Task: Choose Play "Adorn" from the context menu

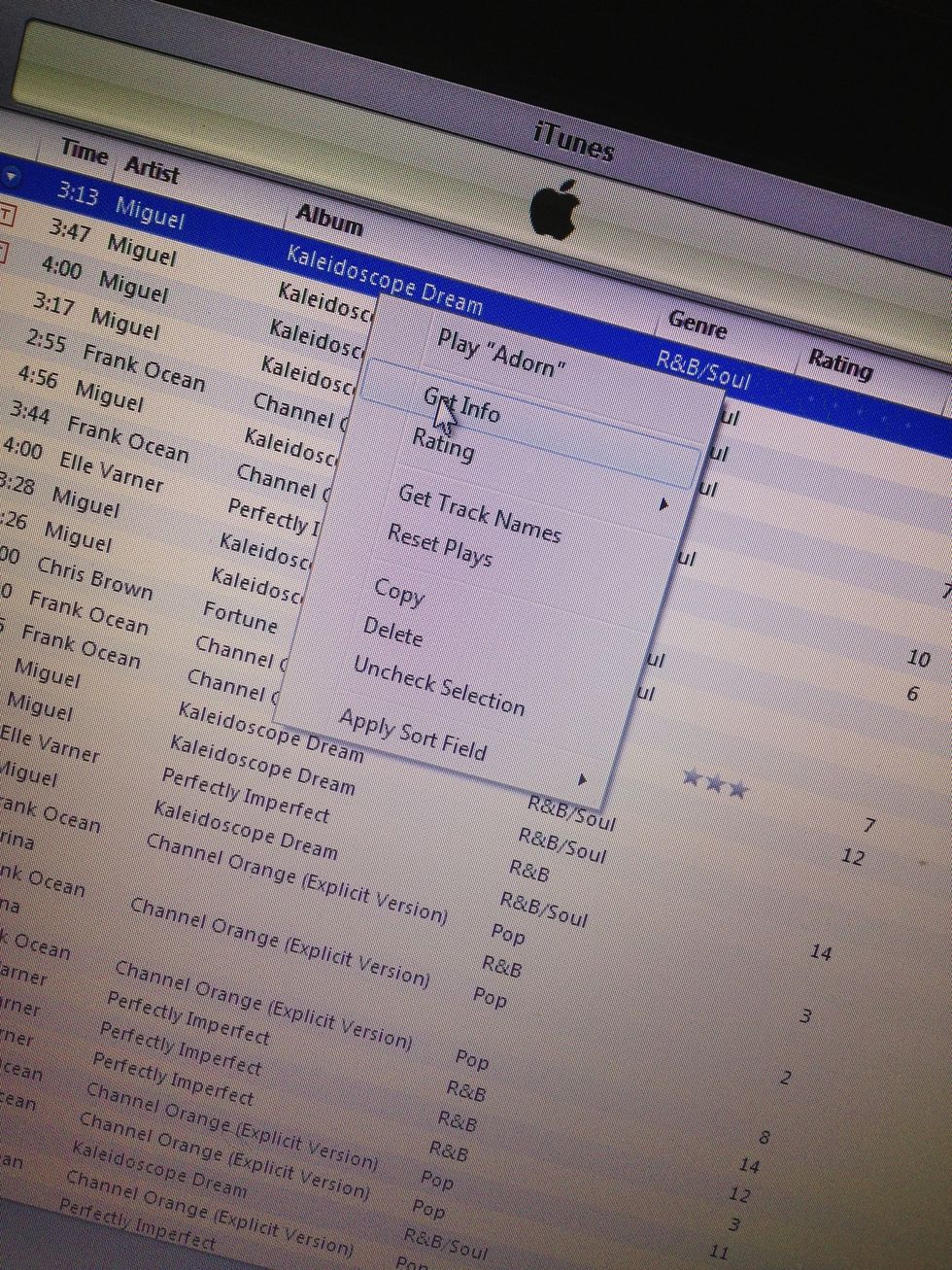Action: point(500,354)
